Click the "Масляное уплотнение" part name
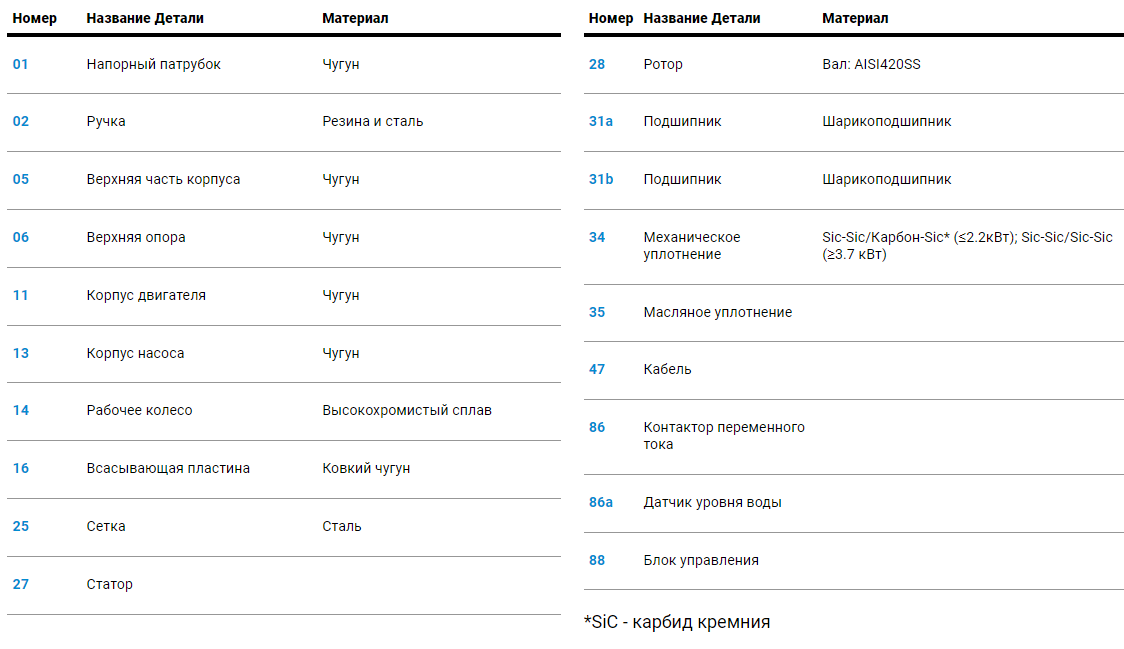 coord(718,312)
